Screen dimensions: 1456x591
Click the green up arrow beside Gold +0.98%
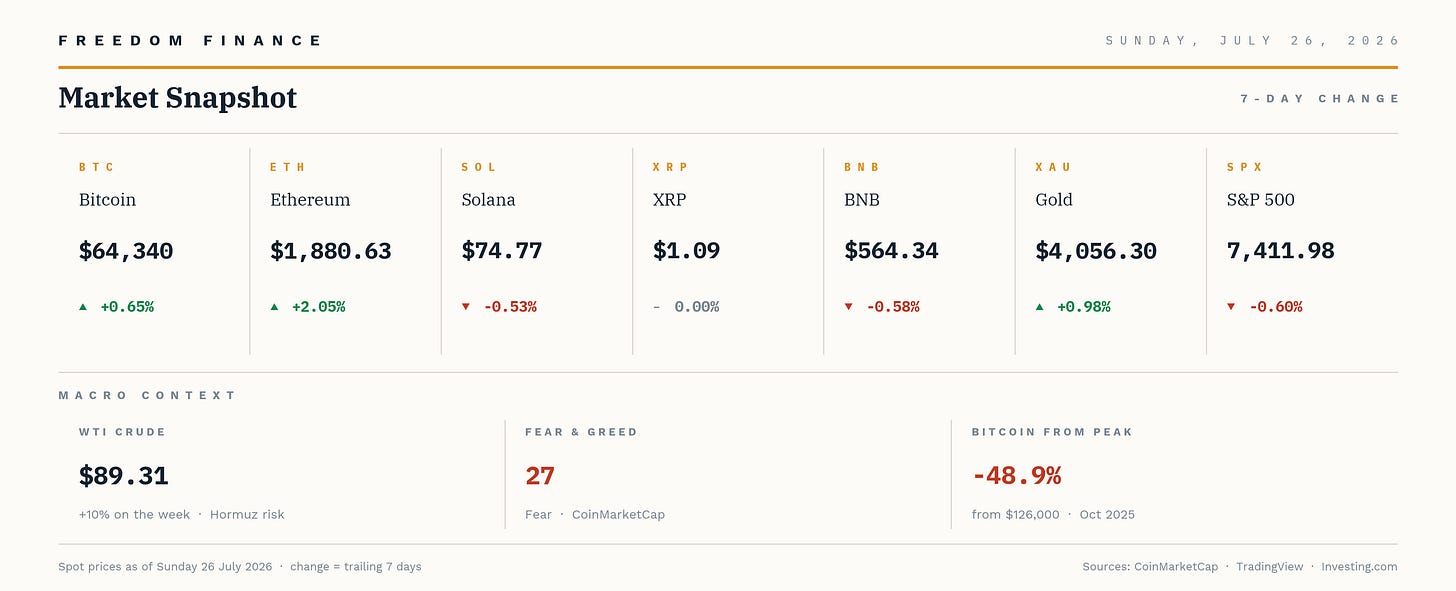coord(1040,307)
